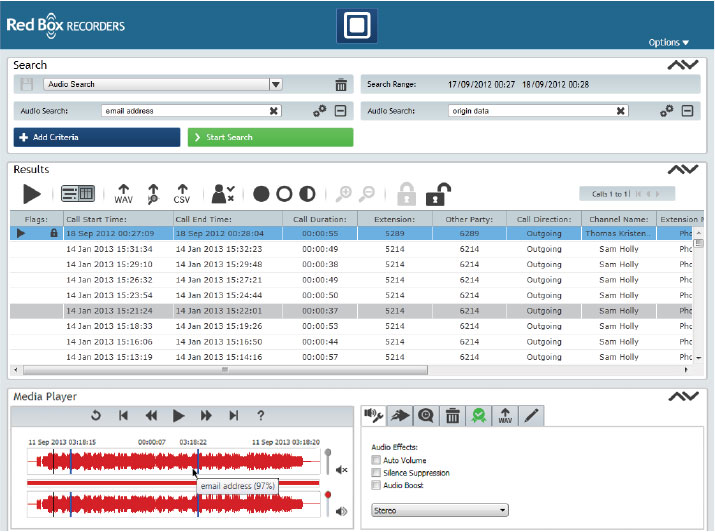
Task: Expand the Stereo channel dropdown
Action: (439, 510)
